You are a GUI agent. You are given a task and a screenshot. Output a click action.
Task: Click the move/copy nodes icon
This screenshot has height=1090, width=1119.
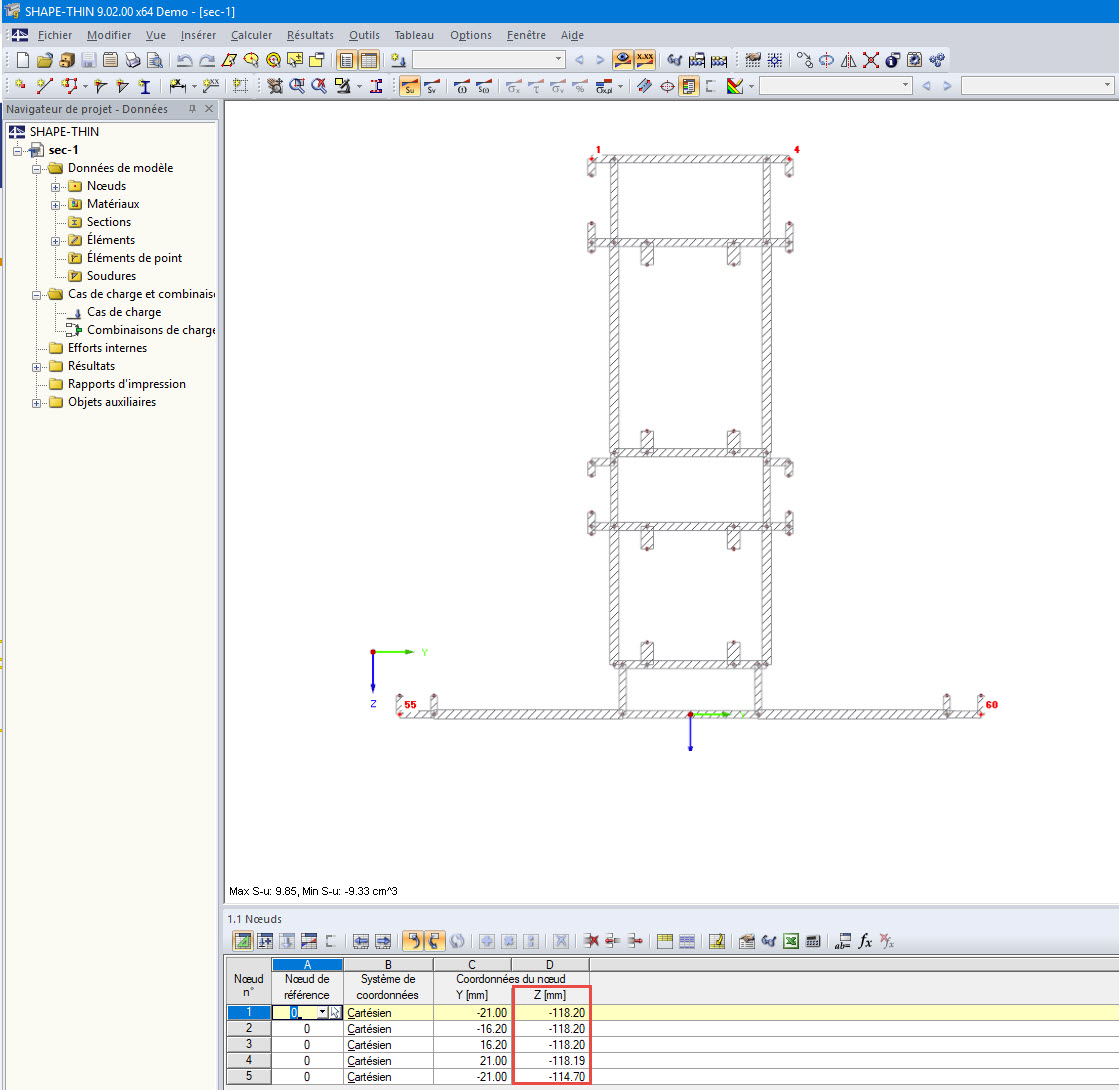coord(804,60)
